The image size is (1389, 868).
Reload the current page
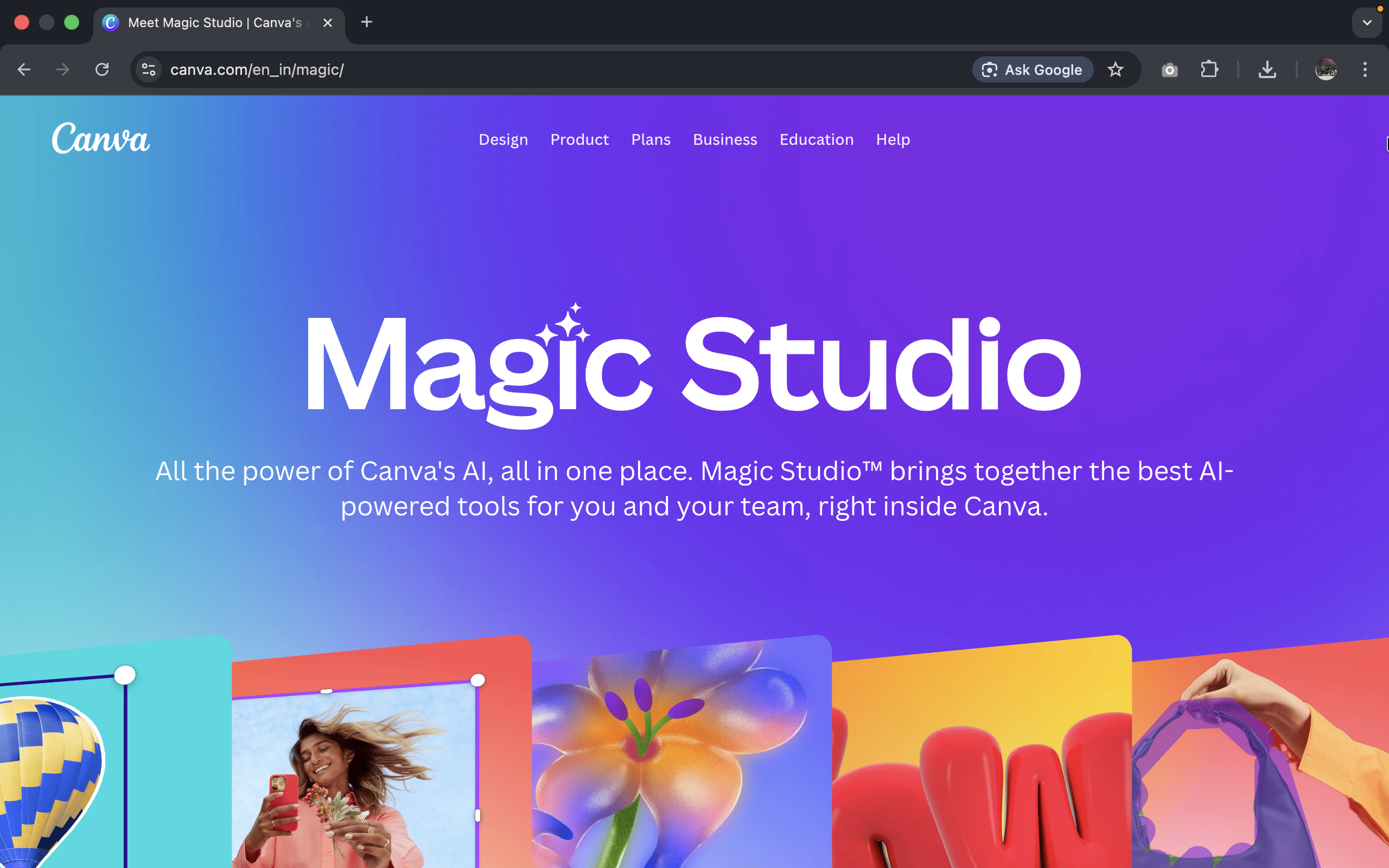(103, 69)
